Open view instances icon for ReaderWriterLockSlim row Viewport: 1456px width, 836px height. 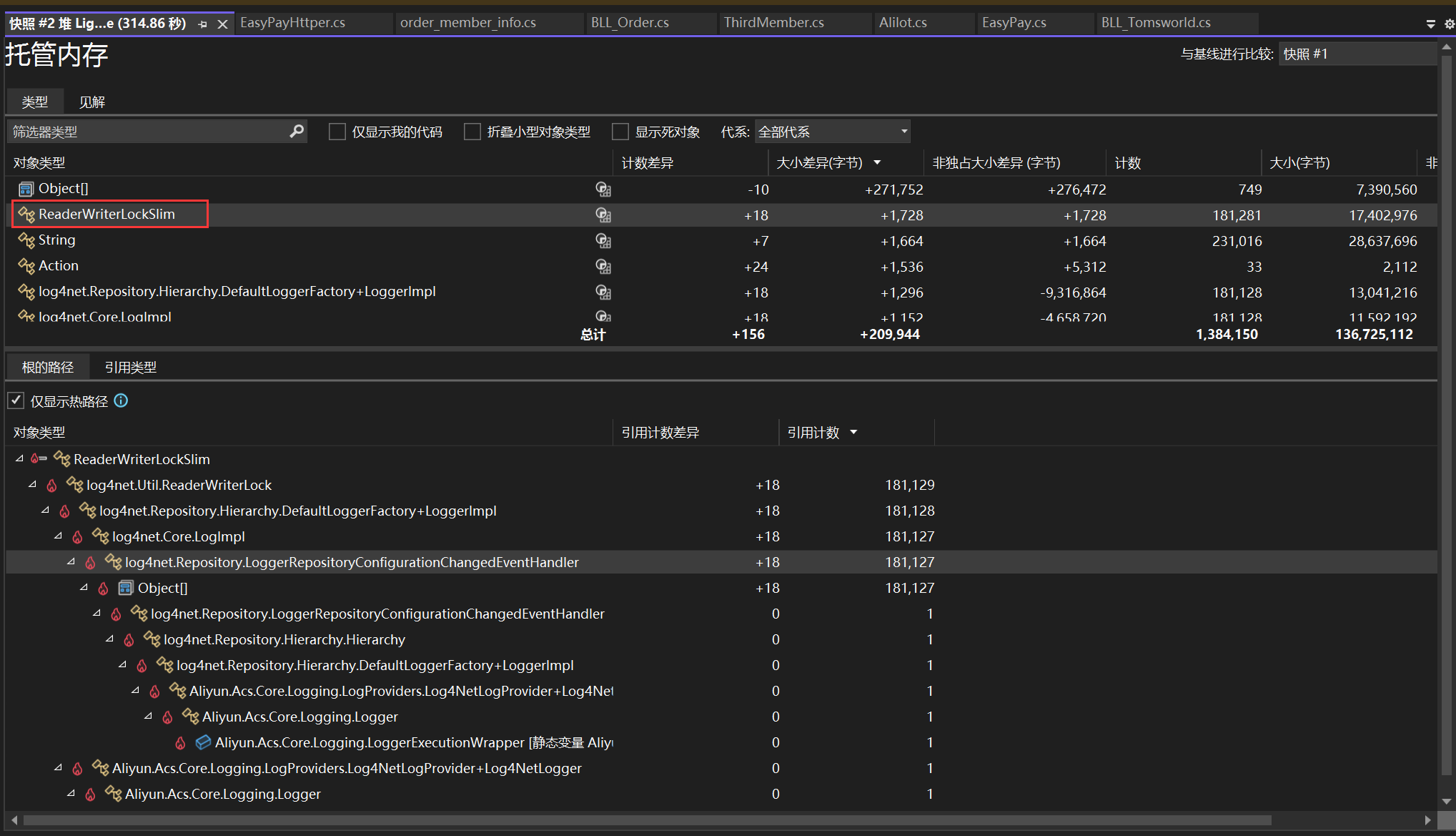pyautogui.click(x=603, y=215)
